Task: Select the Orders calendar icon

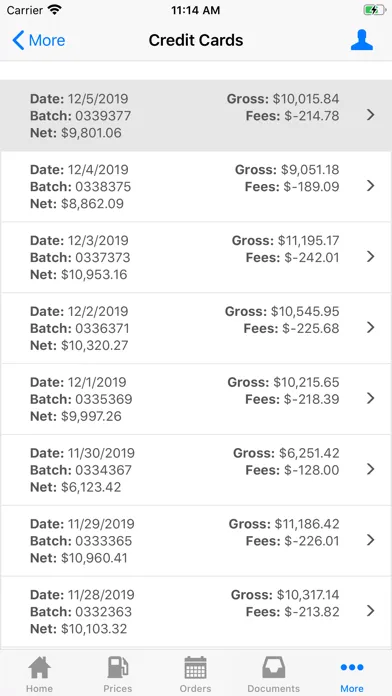Action: pyautogui.click(x=195, y=667)
